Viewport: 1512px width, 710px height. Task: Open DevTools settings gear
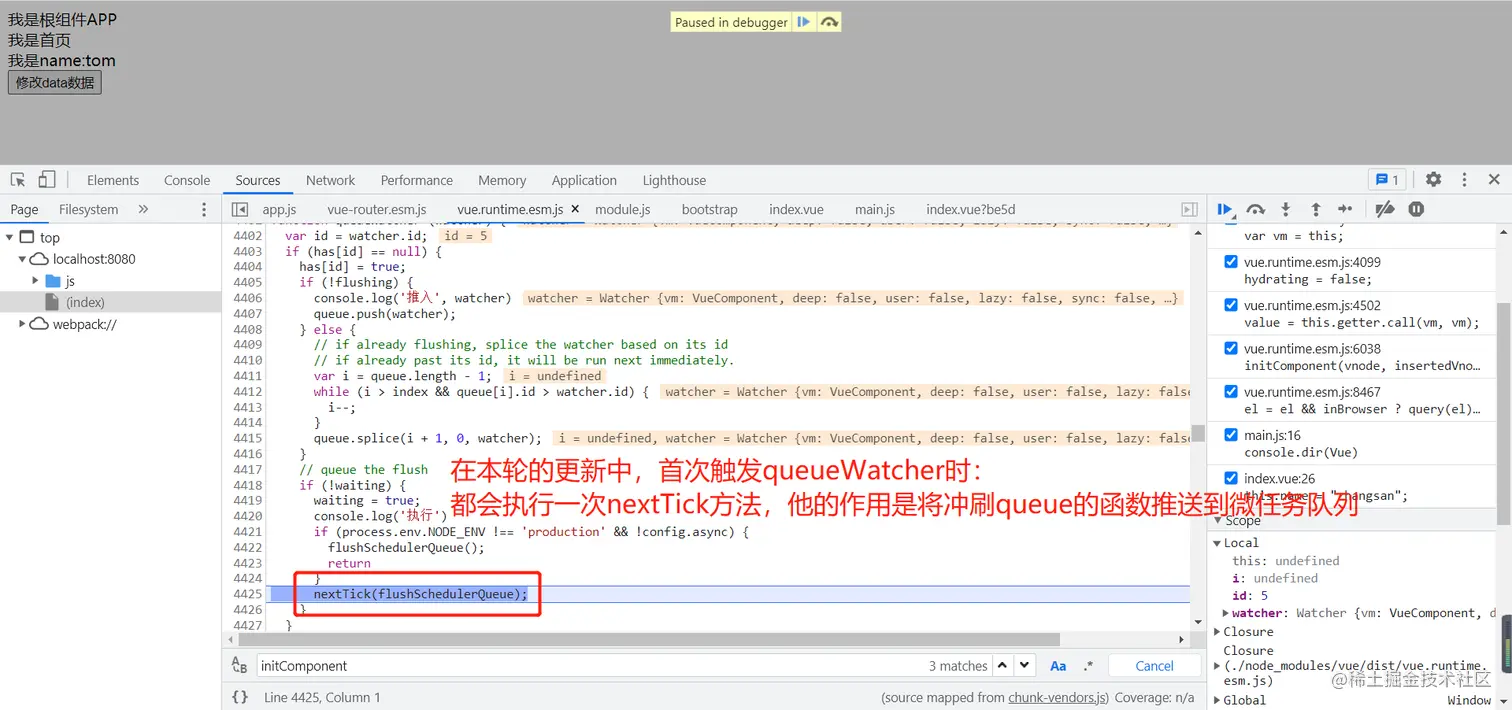tap(1433, 180)
